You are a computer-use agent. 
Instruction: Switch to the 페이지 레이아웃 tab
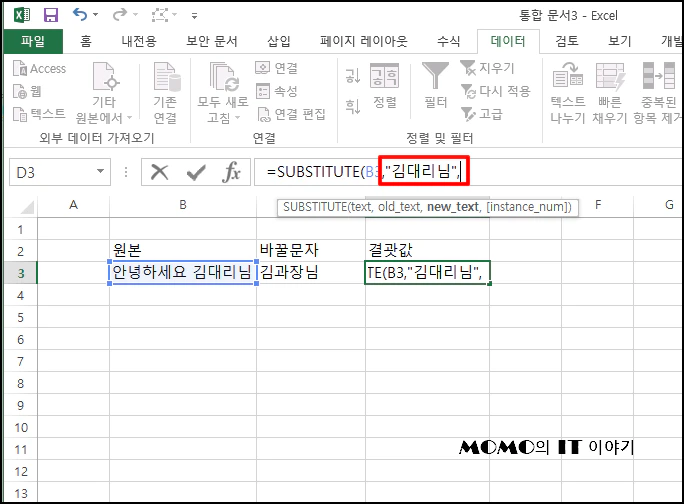point(363,41)
